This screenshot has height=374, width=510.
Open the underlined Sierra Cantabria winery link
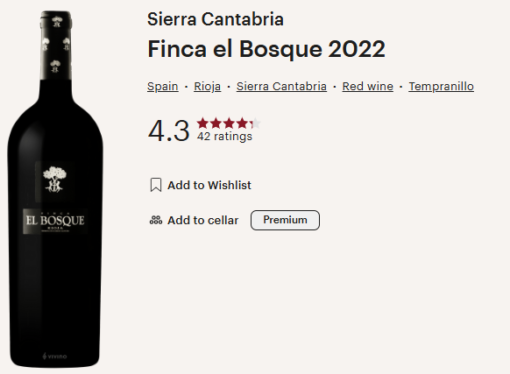coord(281,86)
